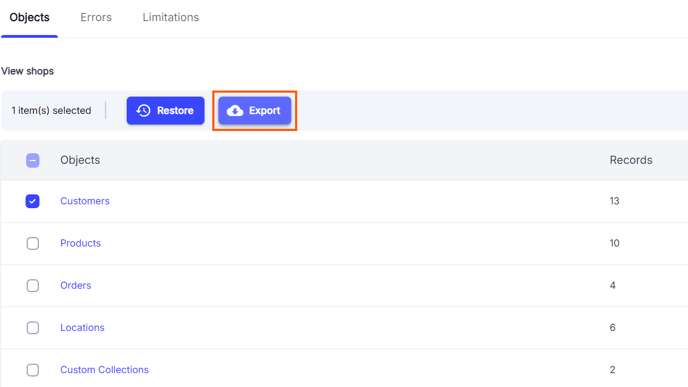
Task: Open the Products object link
Action: [80, 243]
